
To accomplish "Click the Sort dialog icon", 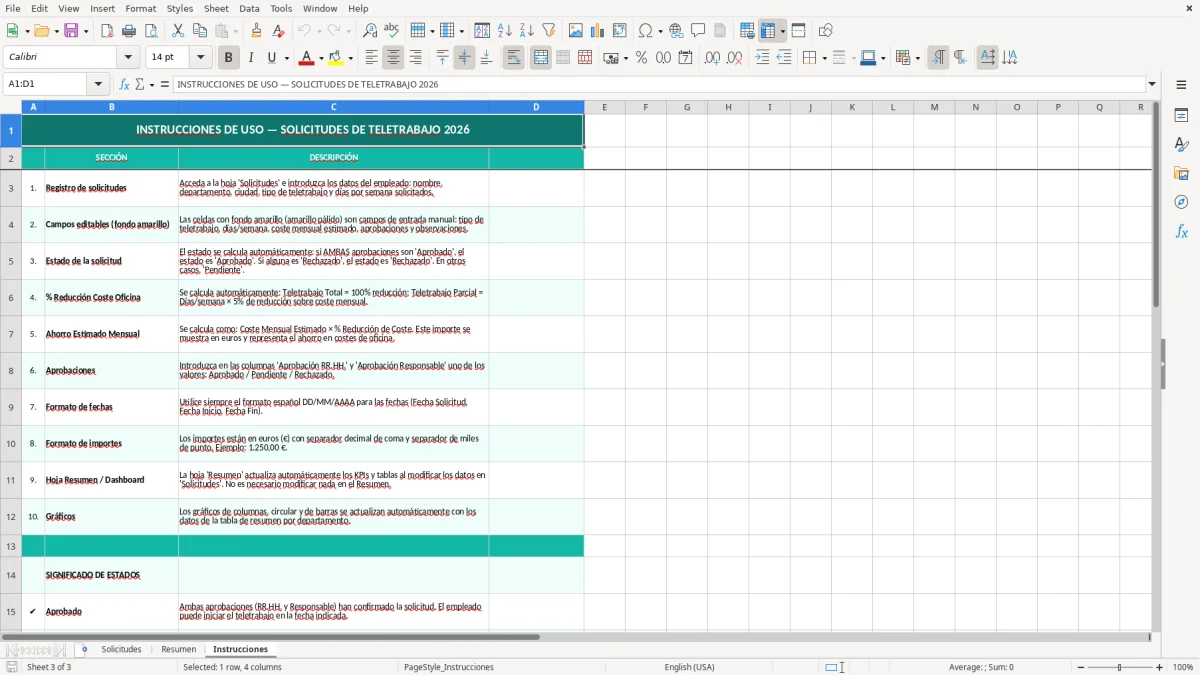I will pos(482,31).
